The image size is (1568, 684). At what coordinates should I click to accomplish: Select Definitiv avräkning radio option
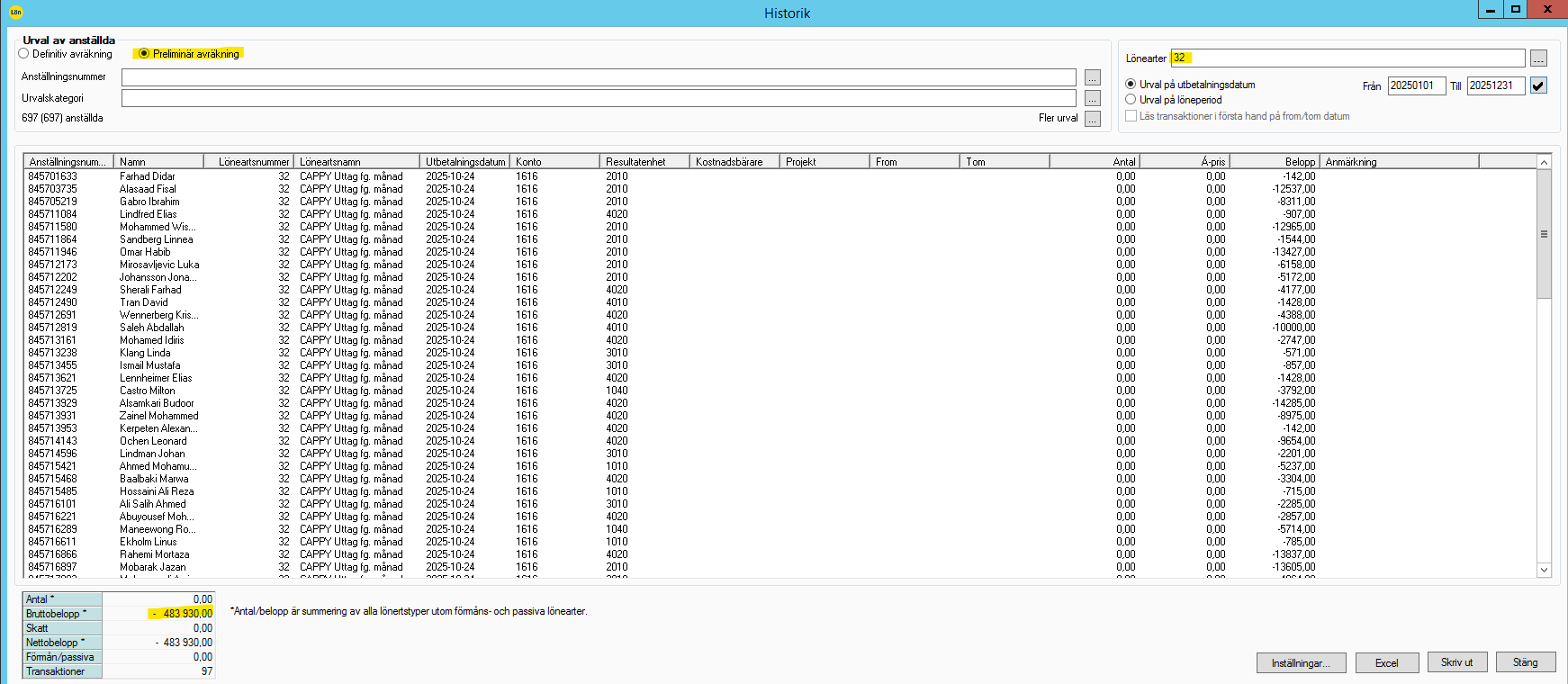(x=24, y=54)
